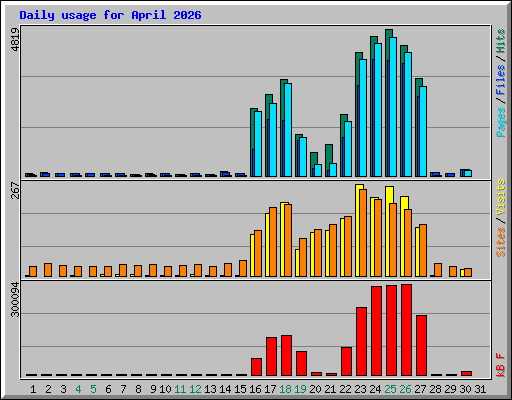
Task: Click the orange sites bar for day 15
Action: [x=243, y=269]
